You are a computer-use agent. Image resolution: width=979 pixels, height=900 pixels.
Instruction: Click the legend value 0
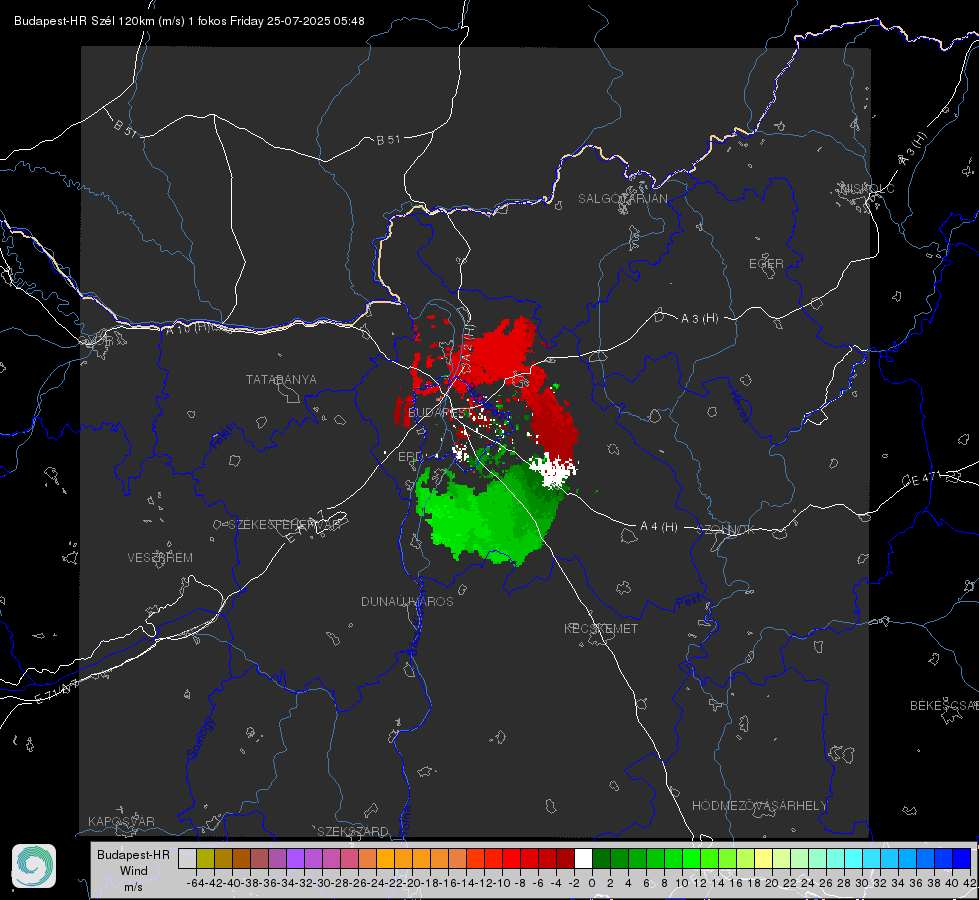point(592,883)
